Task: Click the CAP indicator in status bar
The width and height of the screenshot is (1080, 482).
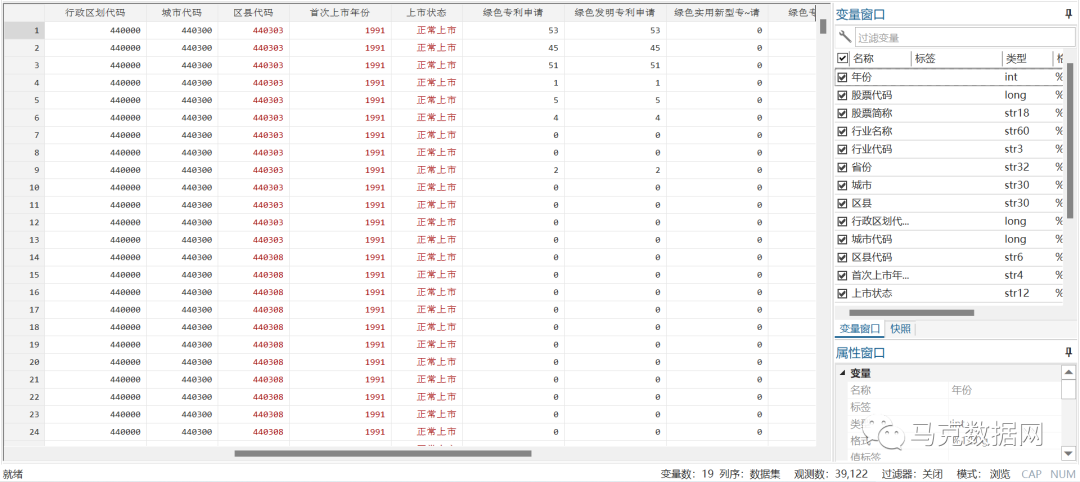Action: click(x=1031, y=474)
